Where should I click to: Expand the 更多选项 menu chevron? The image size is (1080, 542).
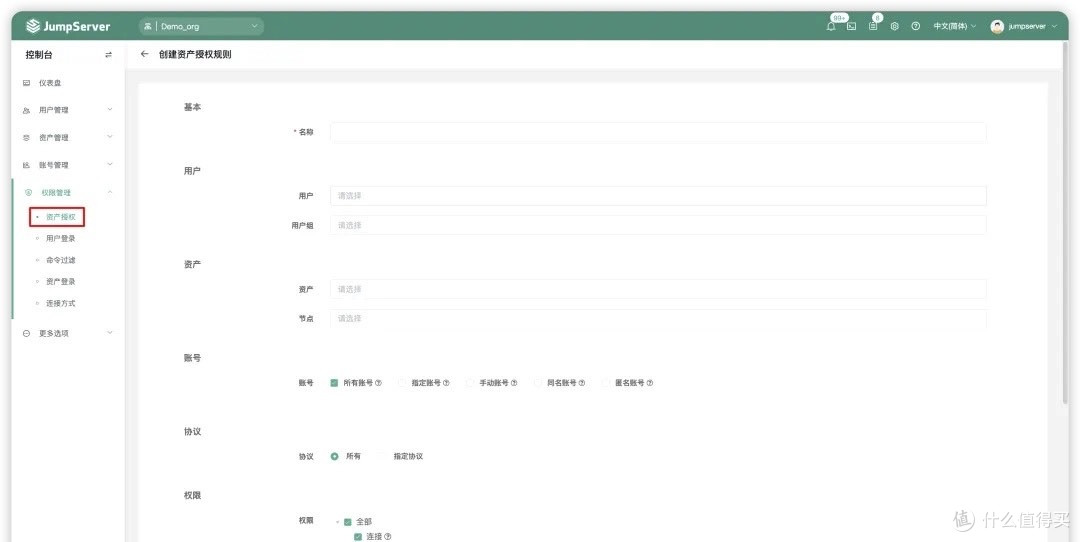(x=110, y=333)
